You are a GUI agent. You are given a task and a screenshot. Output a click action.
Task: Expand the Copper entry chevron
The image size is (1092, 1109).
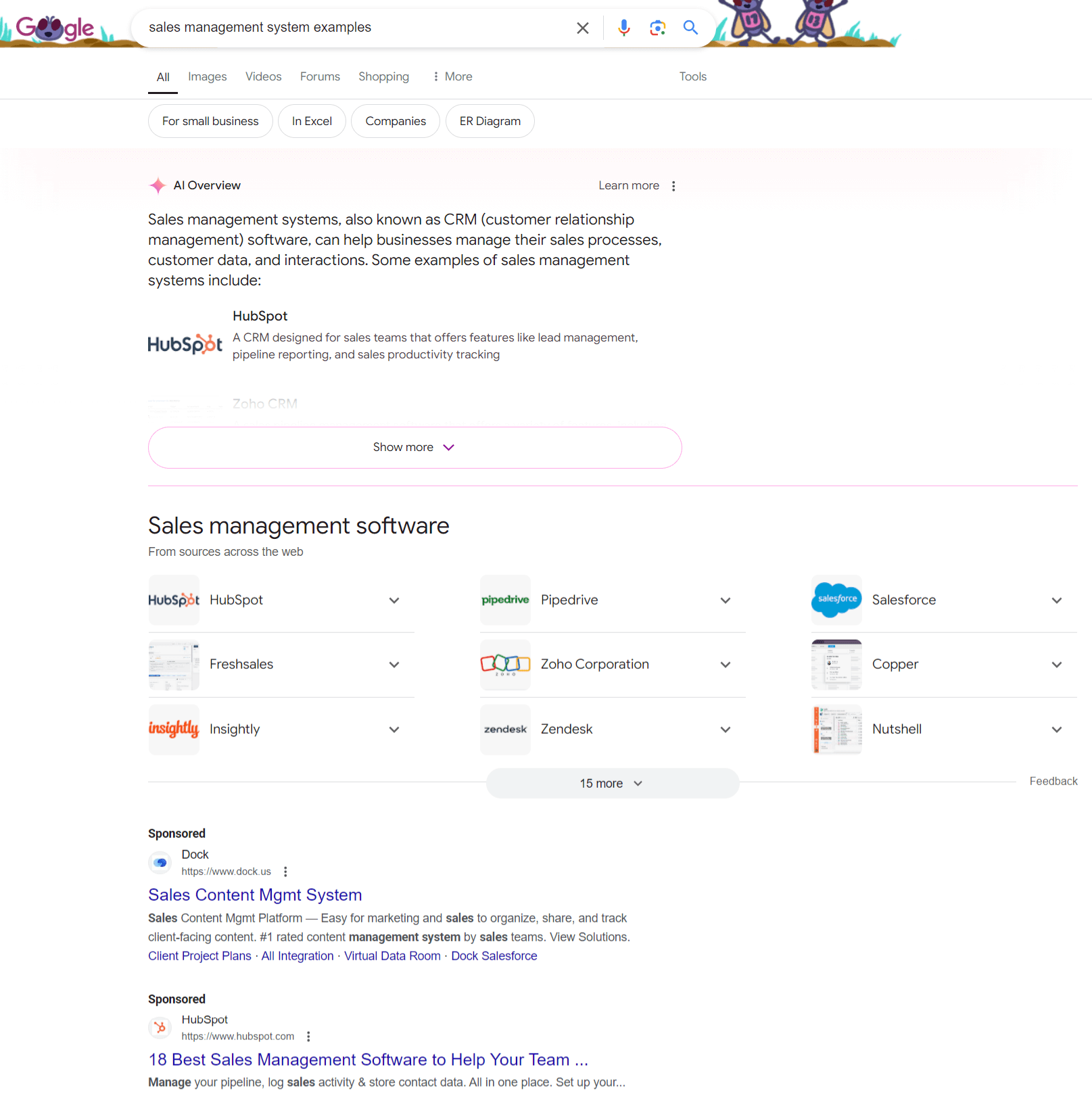point(1057,665)
